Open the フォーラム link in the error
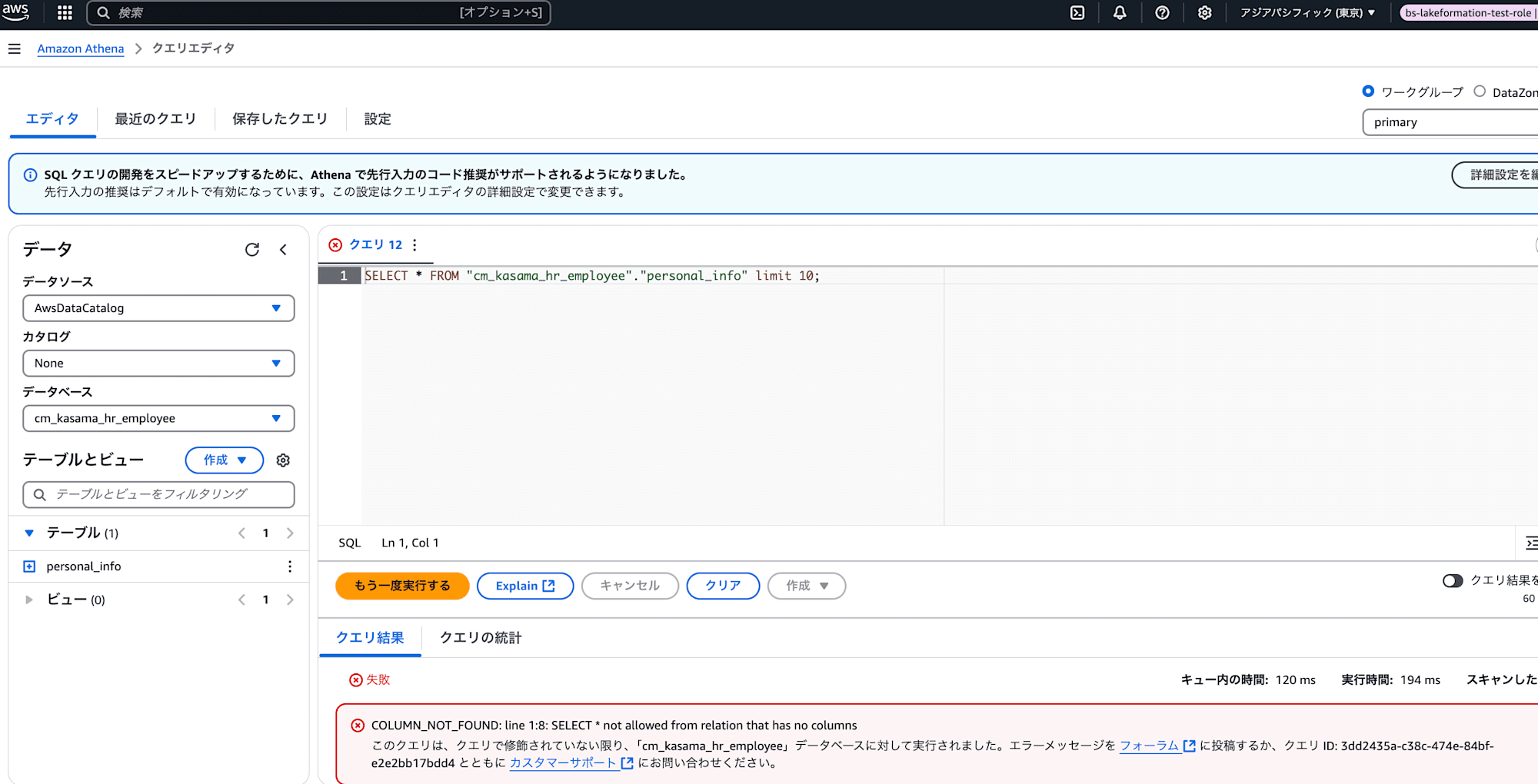Image resolution: width=1538 pixels, height=784 pixels. pos(1157,746)
